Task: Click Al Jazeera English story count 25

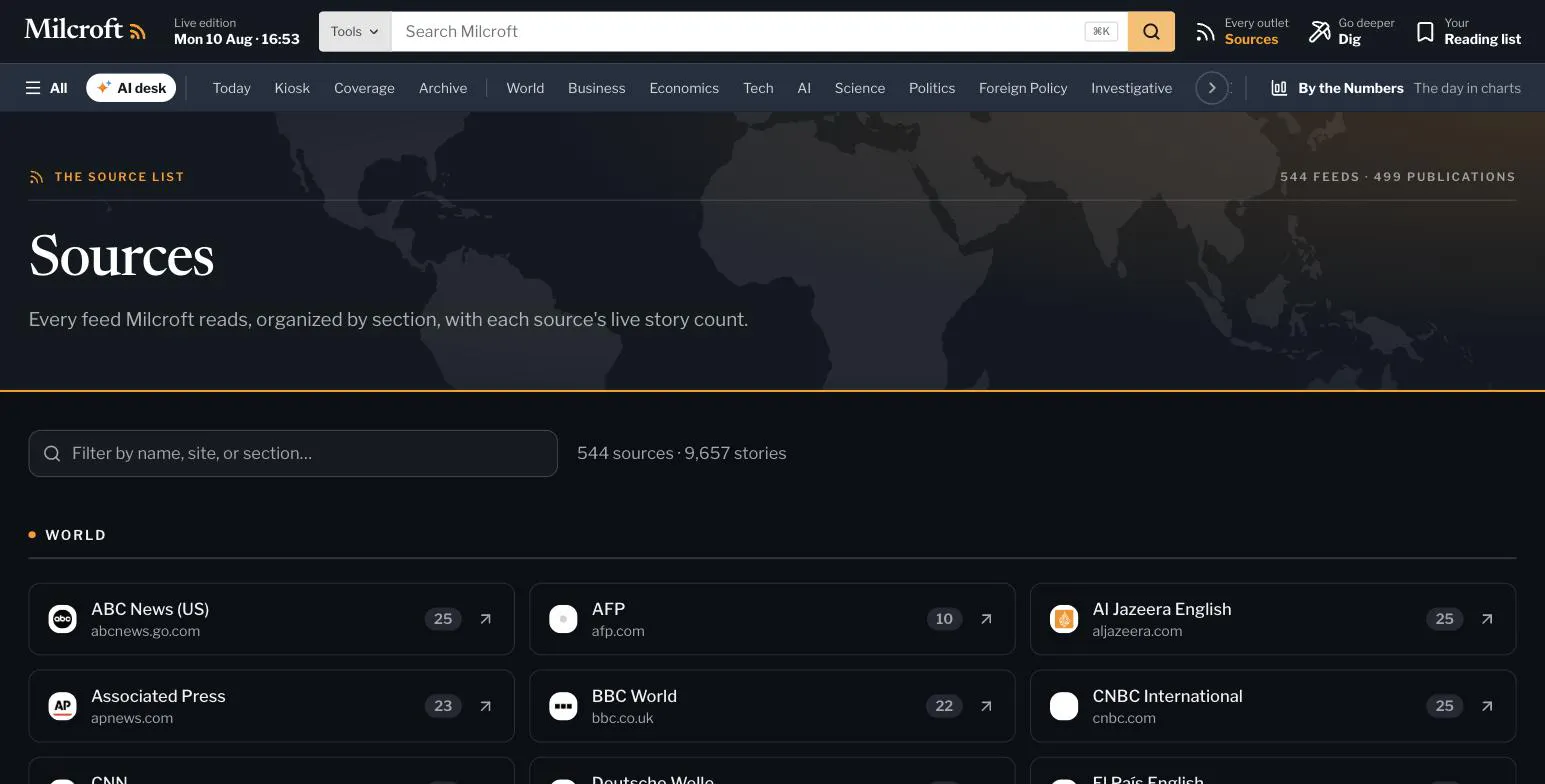Action: 1444,619
